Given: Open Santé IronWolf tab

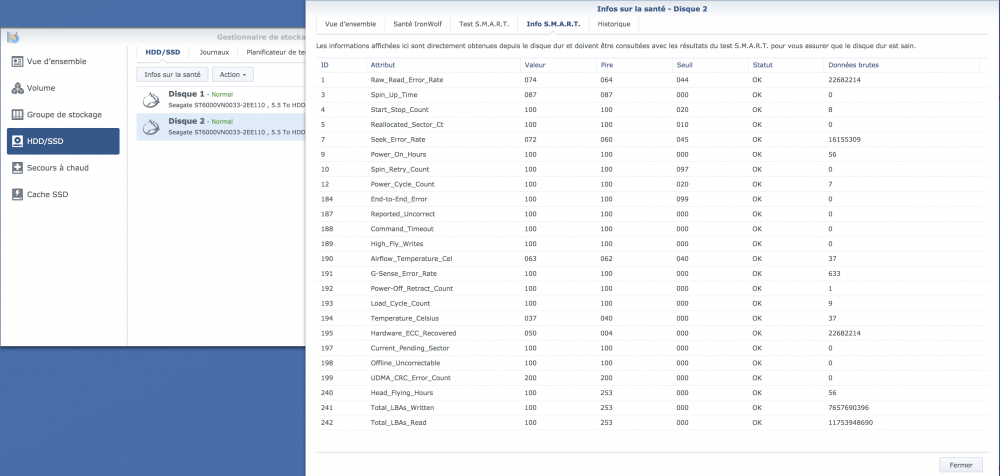Looking at the screenshot, I should [x=417, y=24].
